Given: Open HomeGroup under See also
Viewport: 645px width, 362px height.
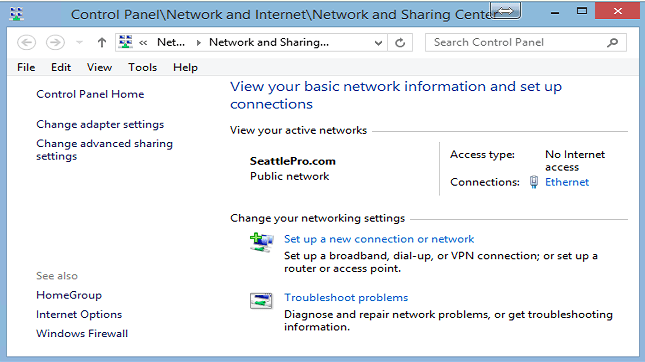Looking at the screenshot, I should 69,295.
